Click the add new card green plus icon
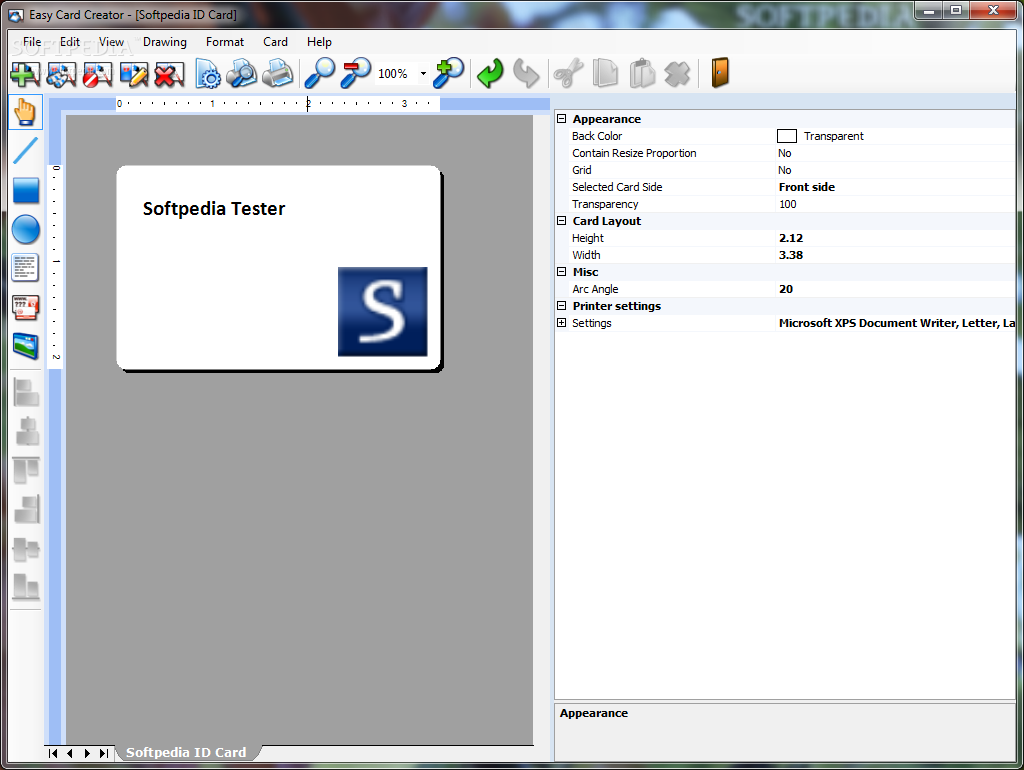Screen dimensions: 1024x770 point(25,74)
